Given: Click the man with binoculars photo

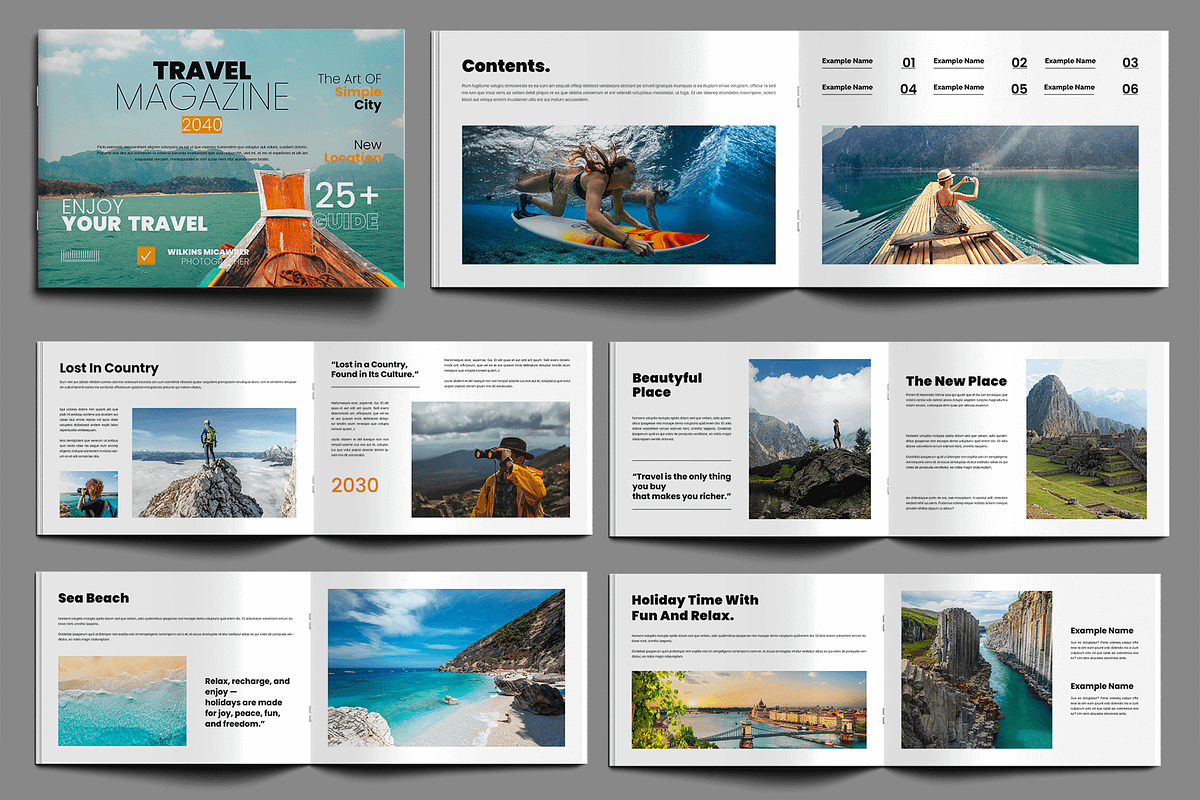Looking at the screenshot, I should [491, 459].
